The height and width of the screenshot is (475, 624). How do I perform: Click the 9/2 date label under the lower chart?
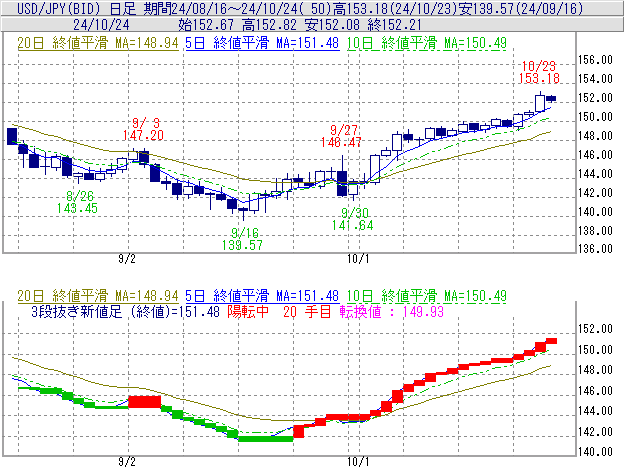[127, 461]
